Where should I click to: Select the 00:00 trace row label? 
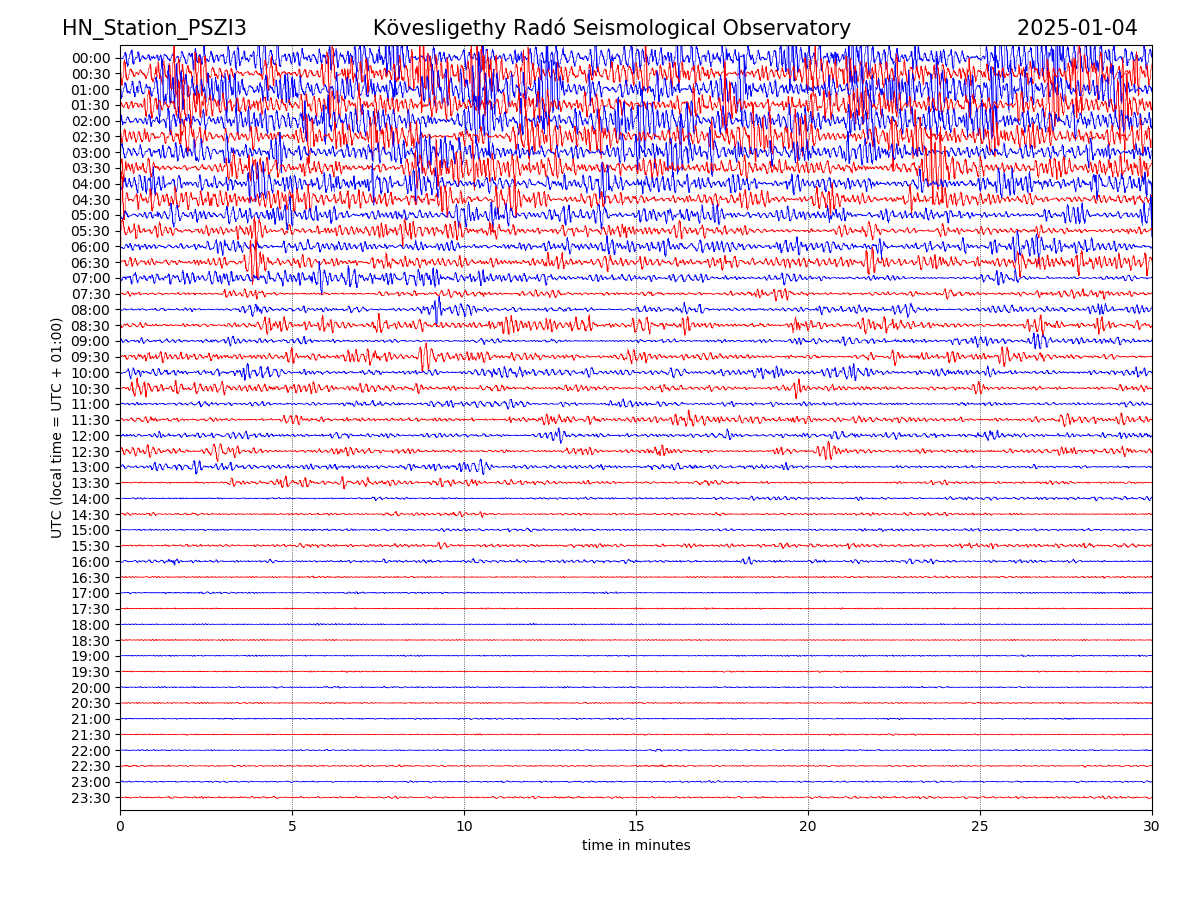coord(90,58)
